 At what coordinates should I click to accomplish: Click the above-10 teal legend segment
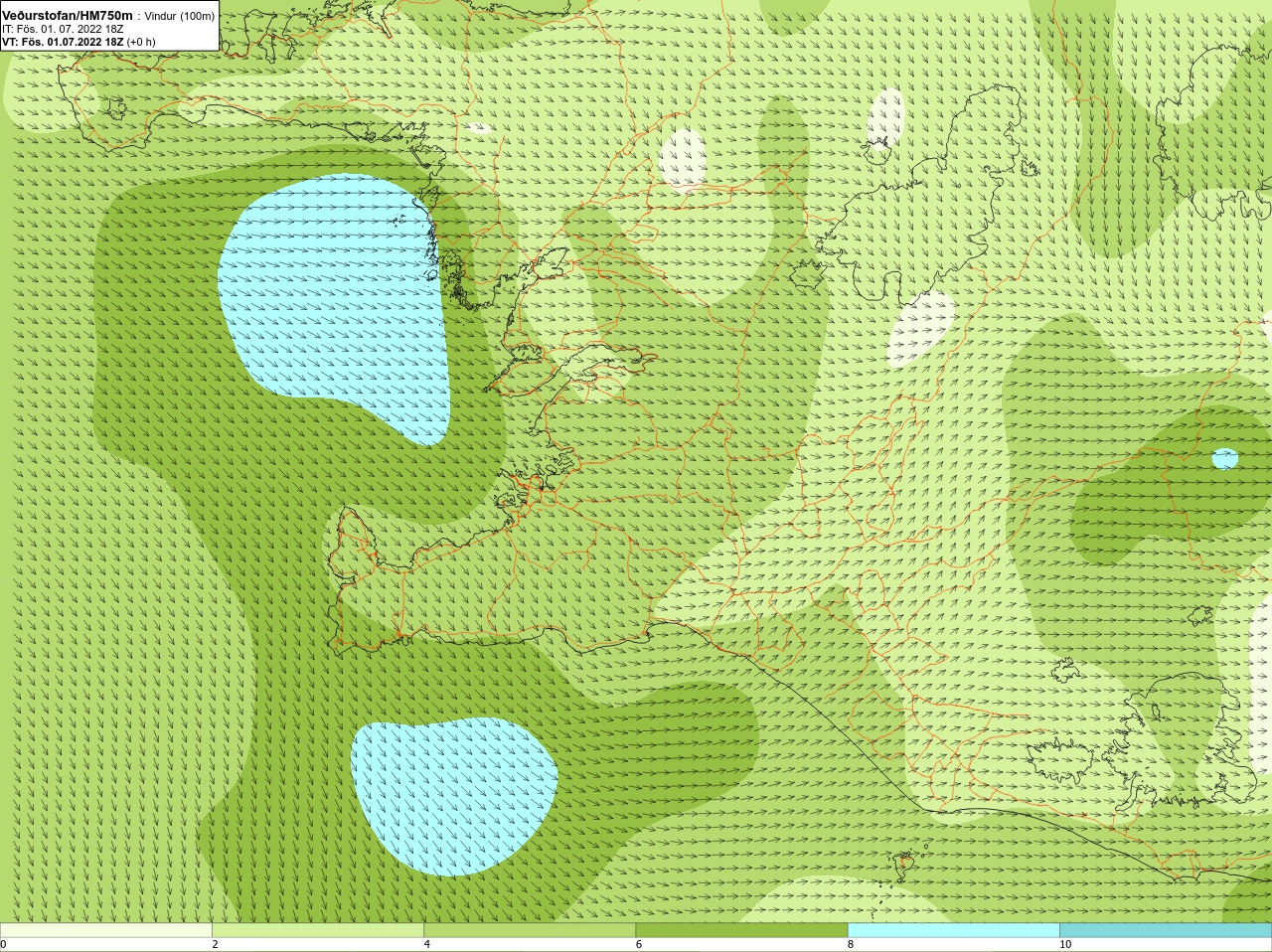click(1166, 930)
